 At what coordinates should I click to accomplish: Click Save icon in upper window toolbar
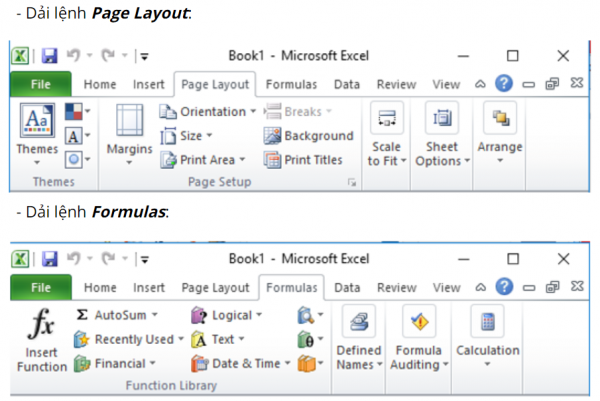click(49, 56)
